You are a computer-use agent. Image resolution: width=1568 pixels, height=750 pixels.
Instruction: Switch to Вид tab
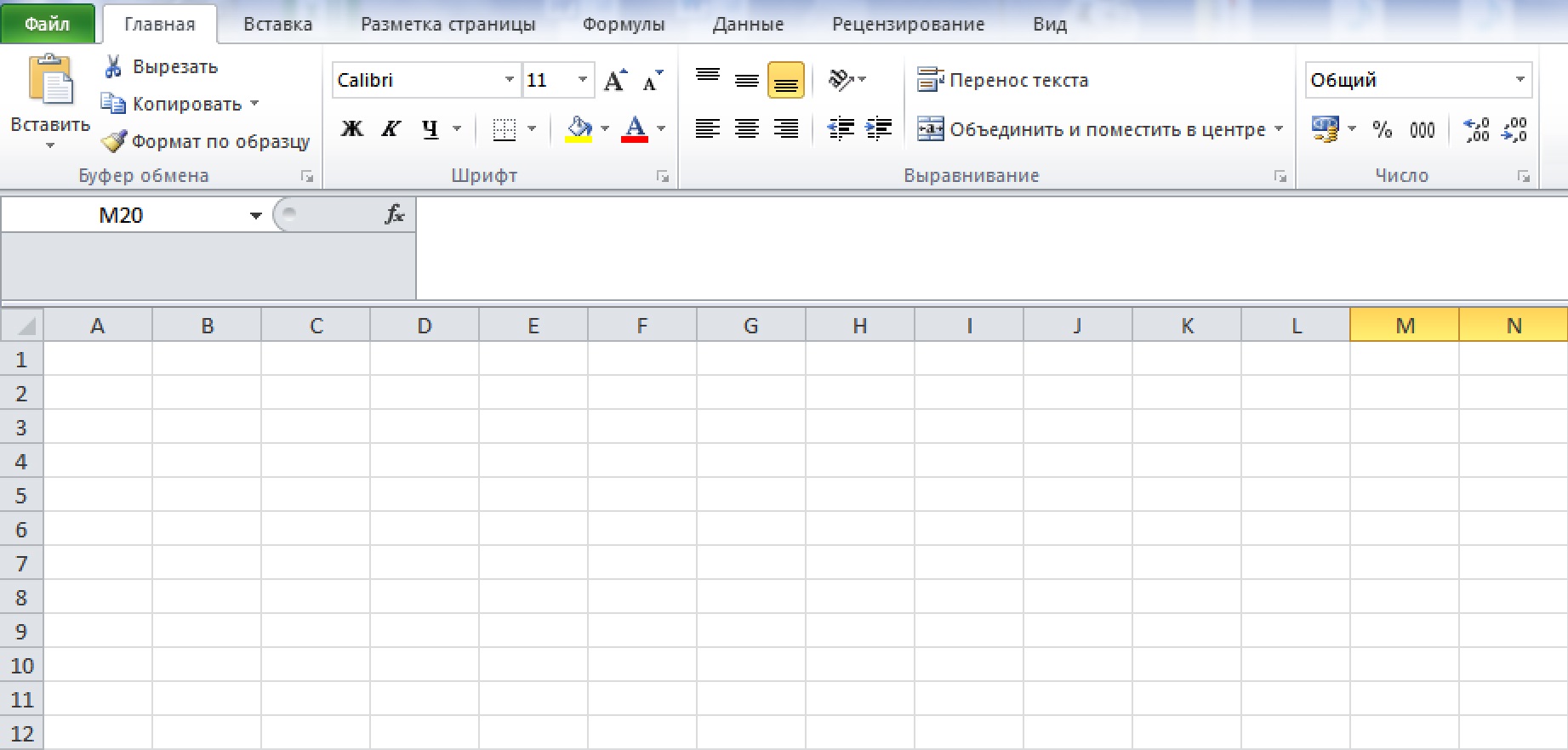pos(1050,24)
